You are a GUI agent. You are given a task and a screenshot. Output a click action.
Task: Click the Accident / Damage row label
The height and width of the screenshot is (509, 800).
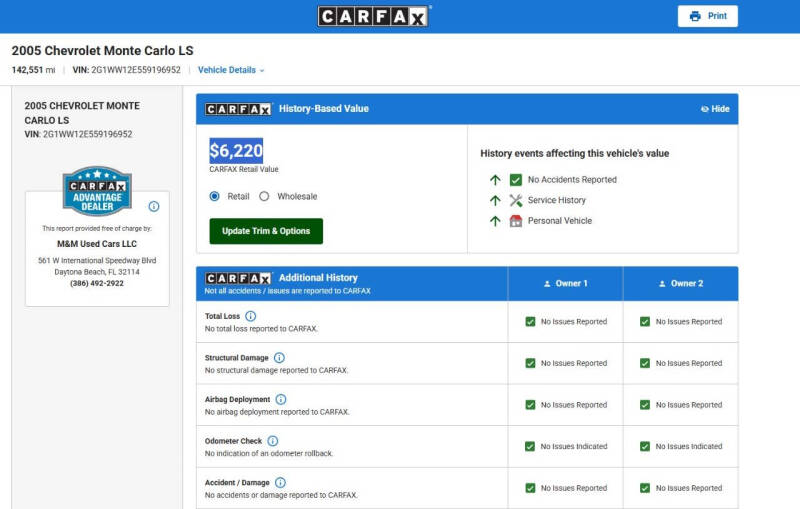(237, 482)
